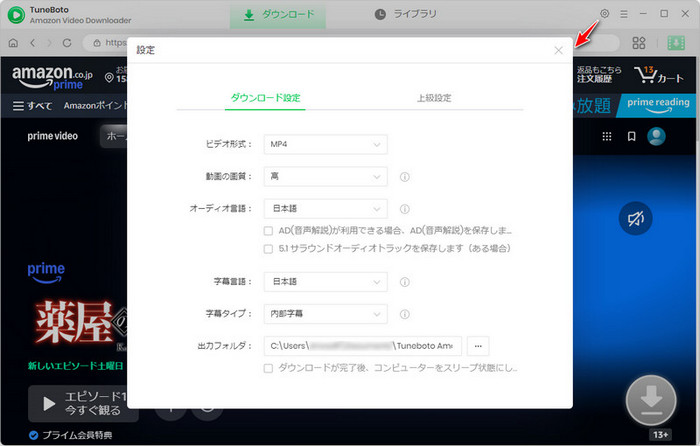Open the 字幕タイプ 内部字幕 dropdown
The width and height of the screenshot is (700, 446).
click(325, 314)
